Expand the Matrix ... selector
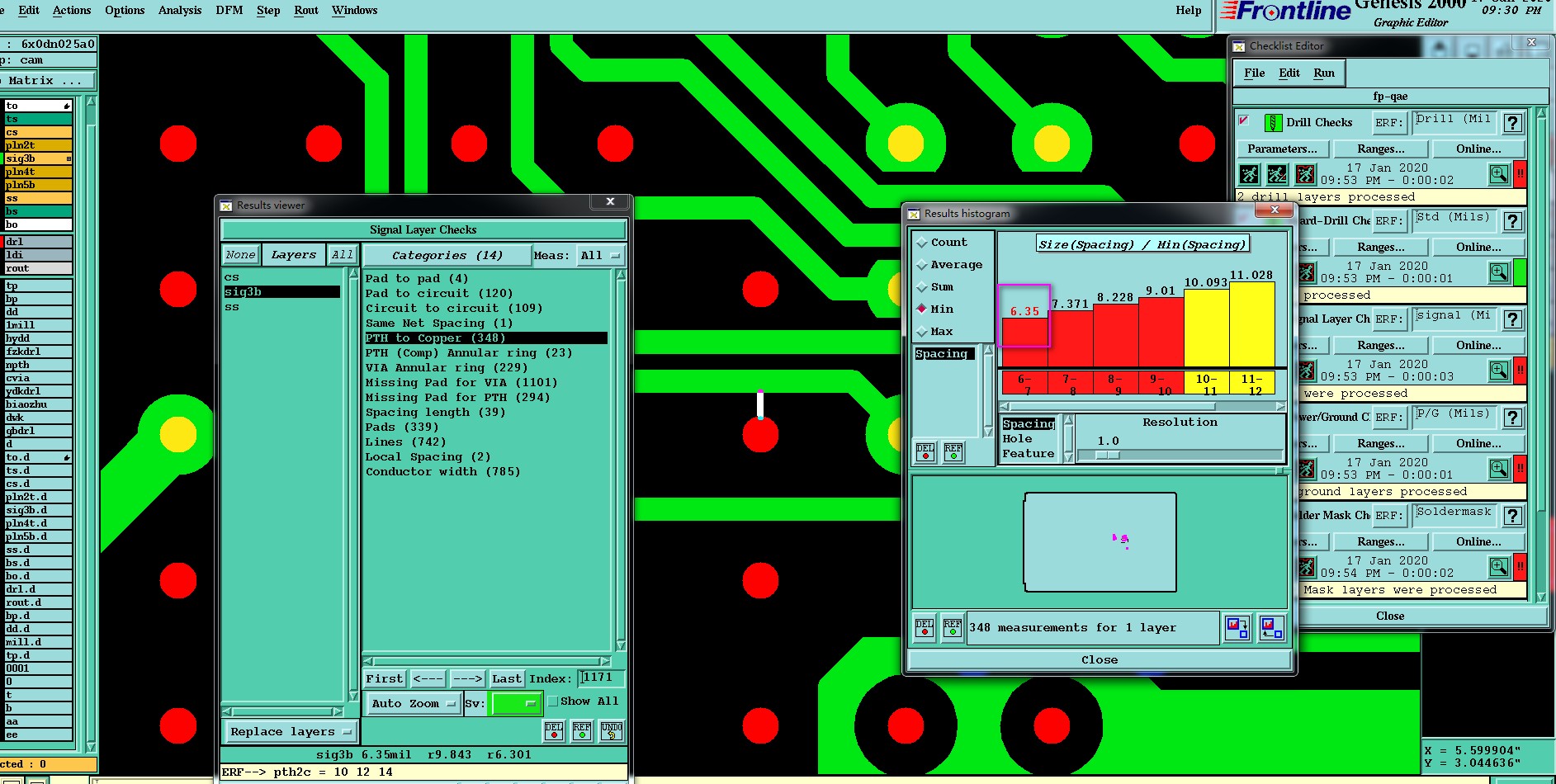 (48, 81)
